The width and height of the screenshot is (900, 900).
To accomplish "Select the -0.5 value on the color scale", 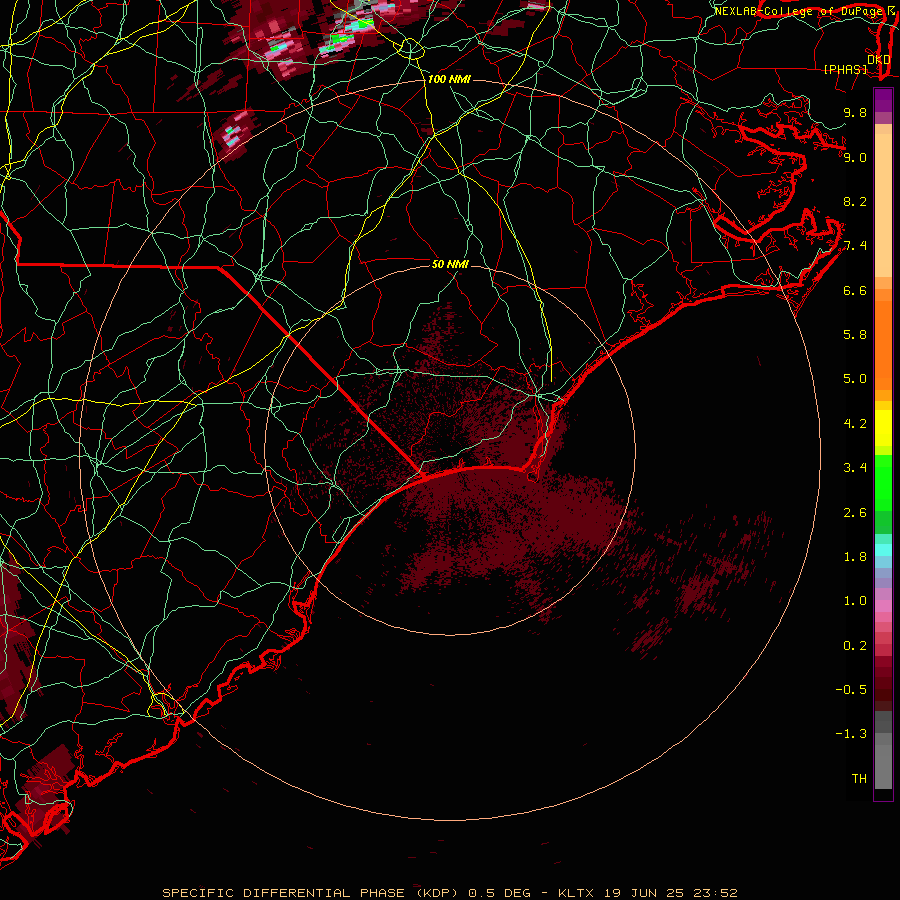I will click(851, 690).
